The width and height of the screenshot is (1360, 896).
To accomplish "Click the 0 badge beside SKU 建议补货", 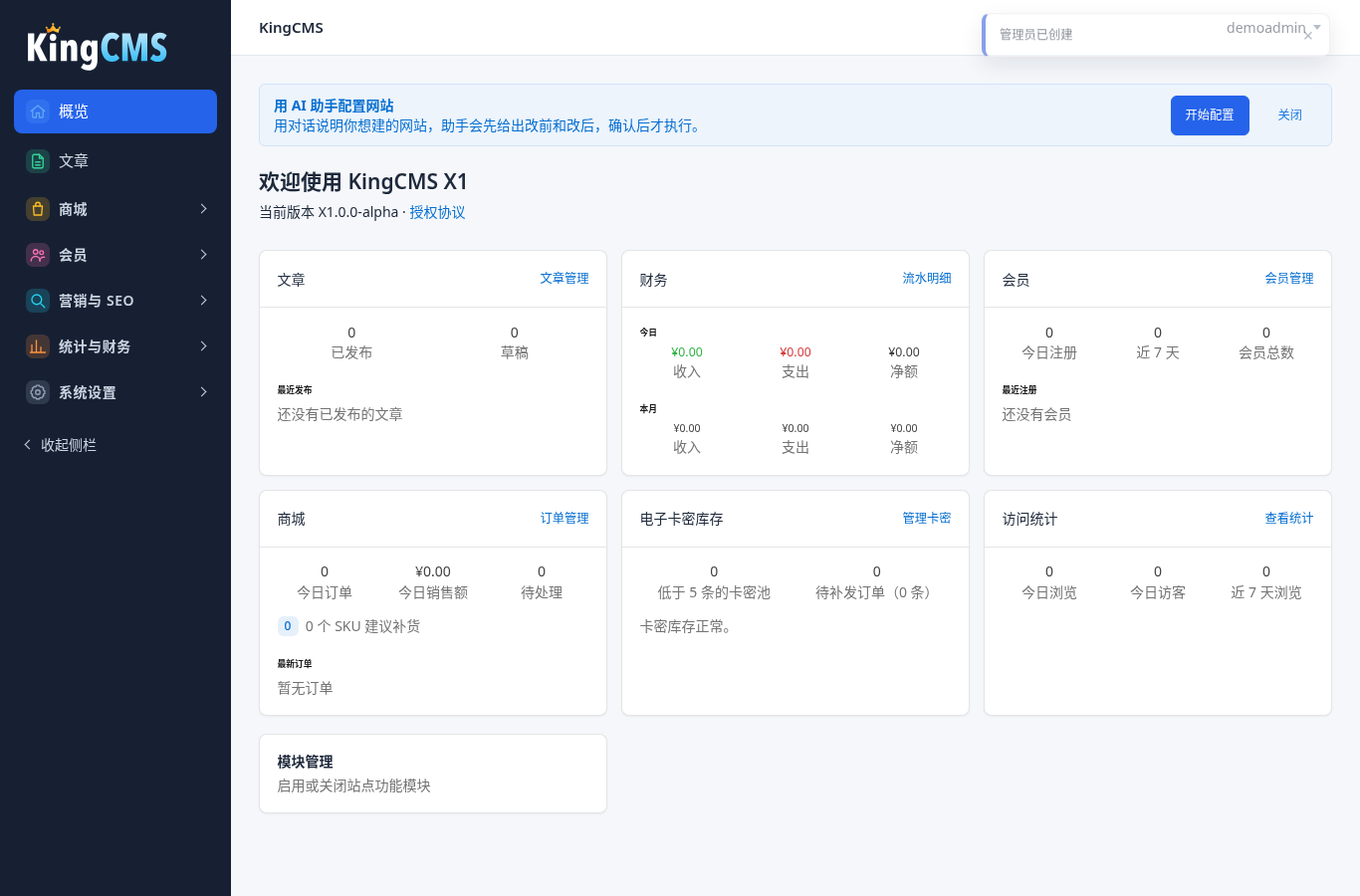I will click(x=288, y=626).
